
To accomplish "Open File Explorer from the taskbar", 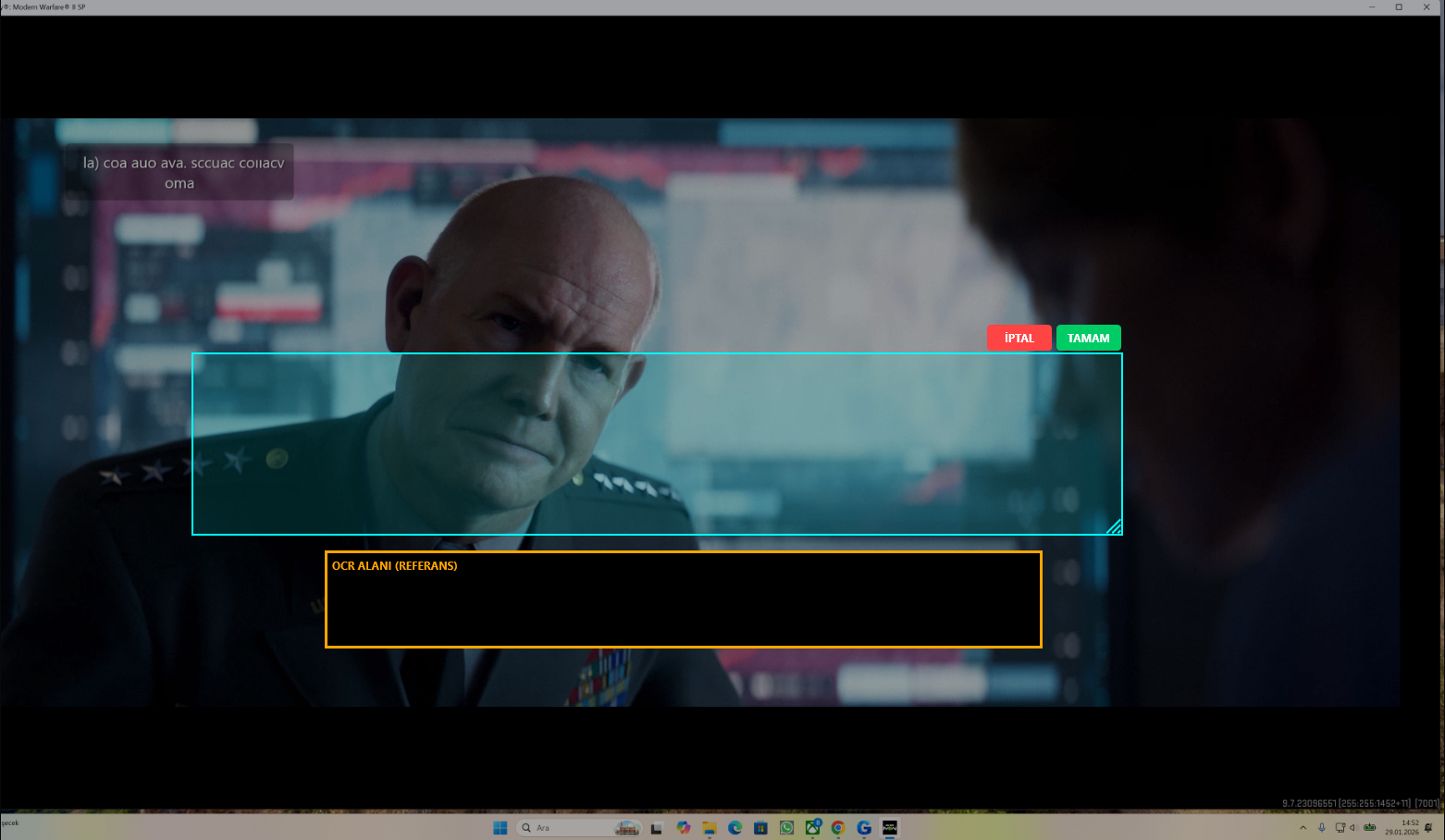I will pyautogui.click(x=710, y=828).
